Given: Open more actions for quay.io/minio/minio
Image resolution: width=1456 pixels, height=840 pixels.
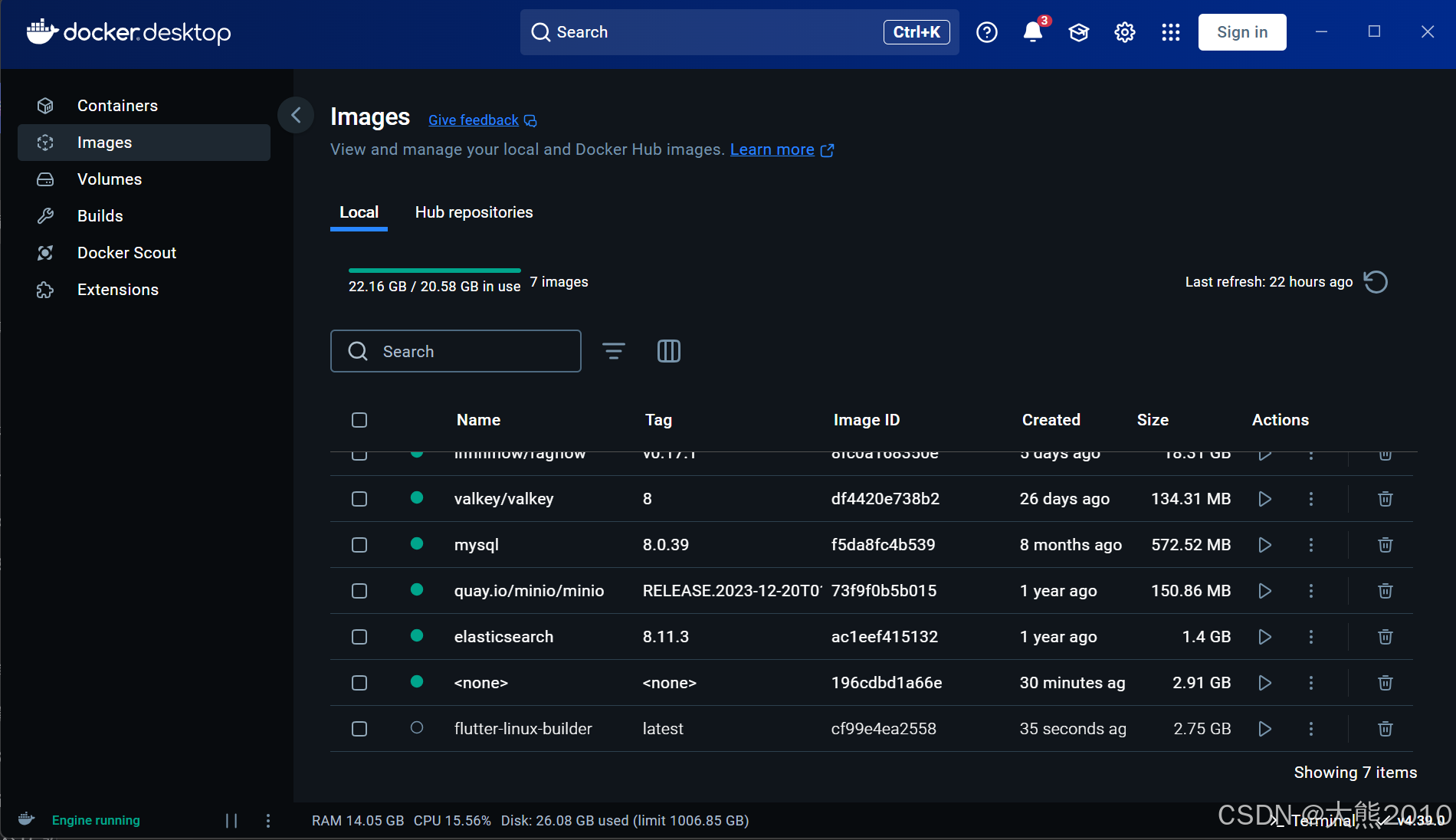Looking at the screenshot, I should [1310, 591].
